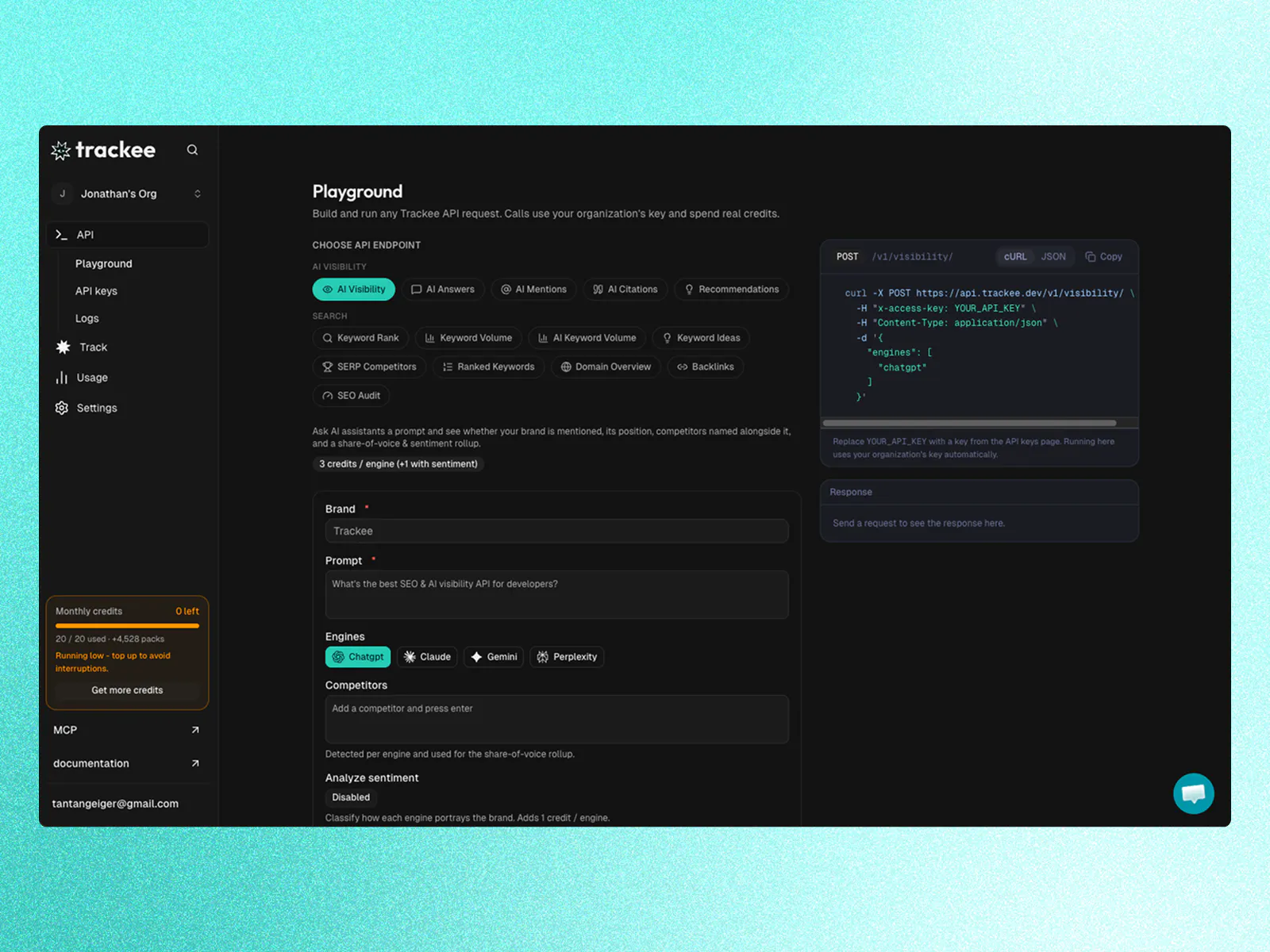Click the sparkle icon on Gemini chip

pyautogui.click(x=476, y=657)
